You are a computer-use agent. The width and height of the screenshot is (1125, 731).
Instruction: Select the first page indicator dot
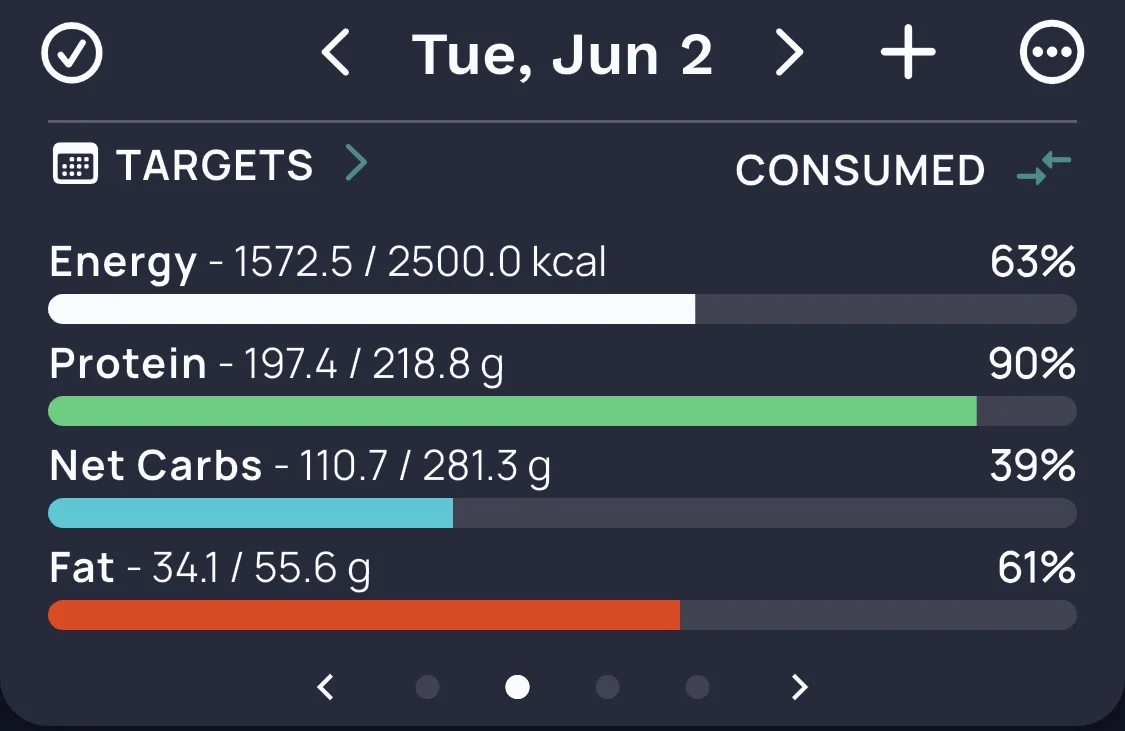tap(428, 687)
